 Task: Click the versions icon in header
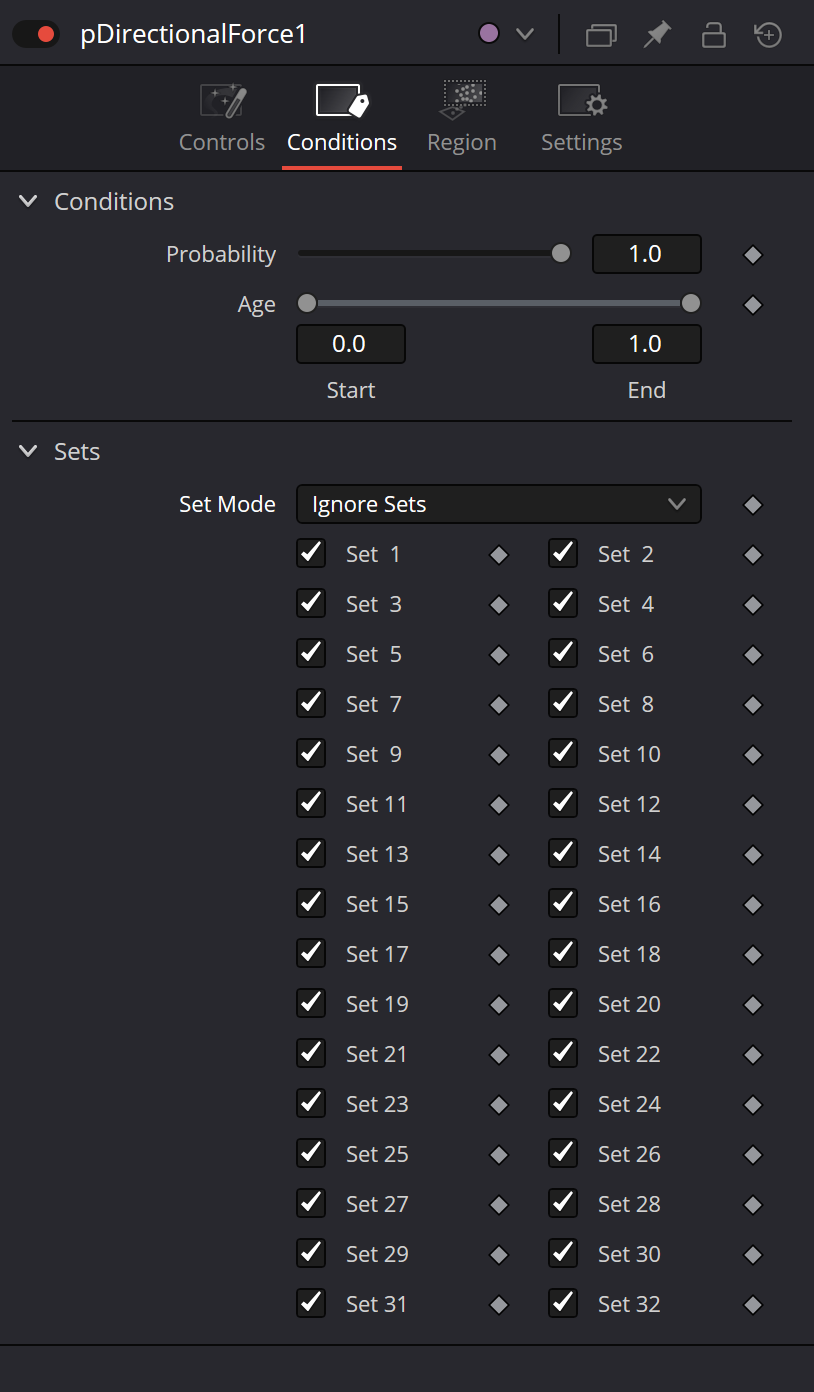pyautogui.click(x=601, y=35)
